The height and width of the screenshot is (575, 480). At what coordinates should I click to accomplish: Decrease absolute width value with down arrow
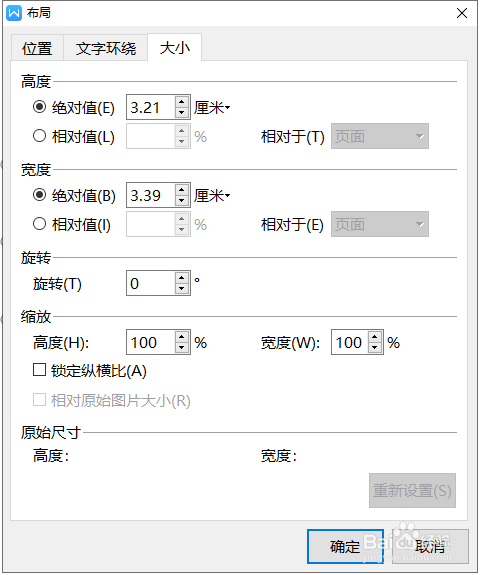pos(182,201)
